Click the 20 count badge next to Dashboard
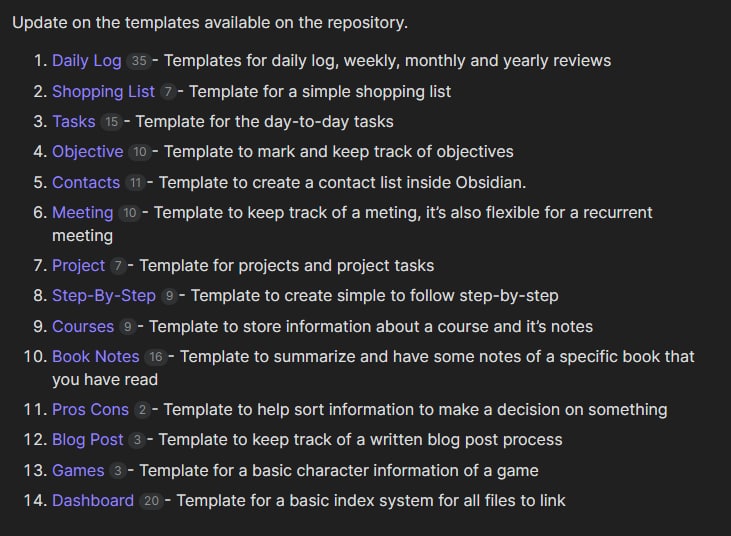 tap(151, 502)
